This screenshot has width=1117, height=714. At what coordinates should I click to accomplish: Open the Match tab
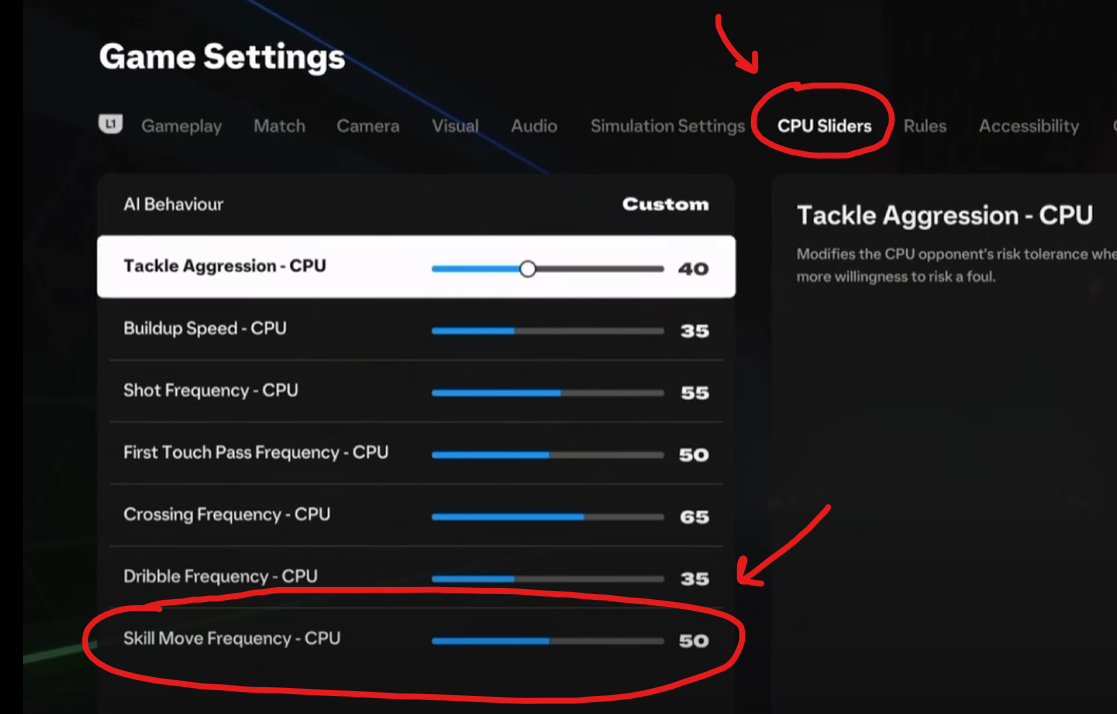pyautogui.click(x=279, y=126)
